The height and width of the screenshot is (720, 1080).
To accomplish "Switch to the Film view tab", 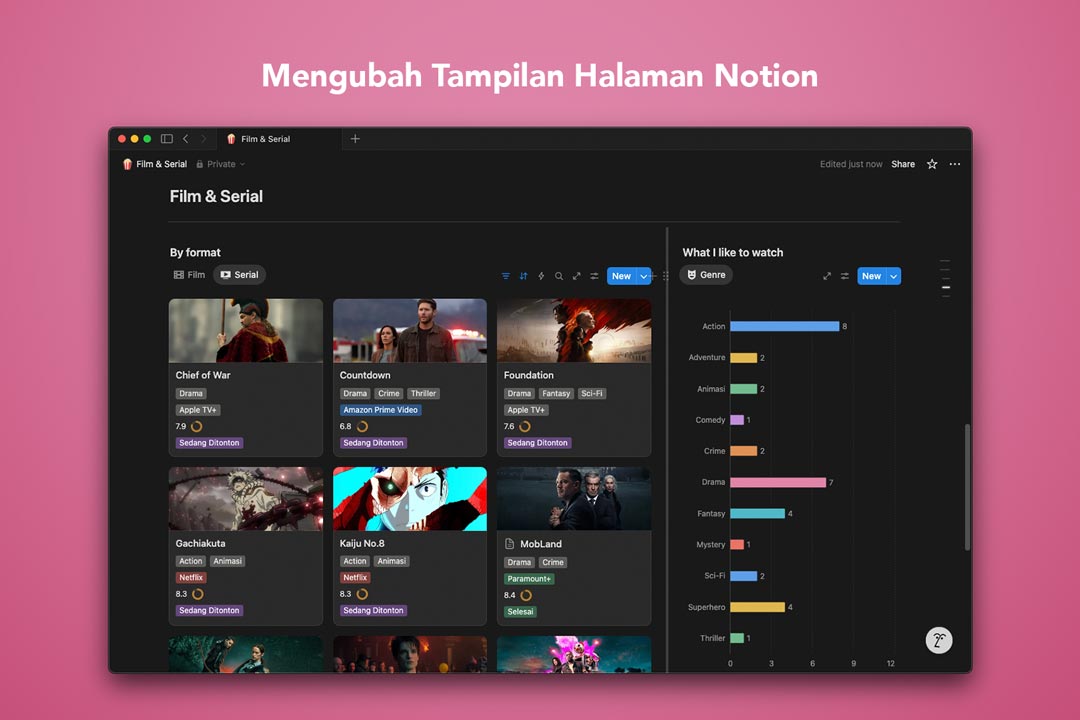I will (x=189, y=274).
